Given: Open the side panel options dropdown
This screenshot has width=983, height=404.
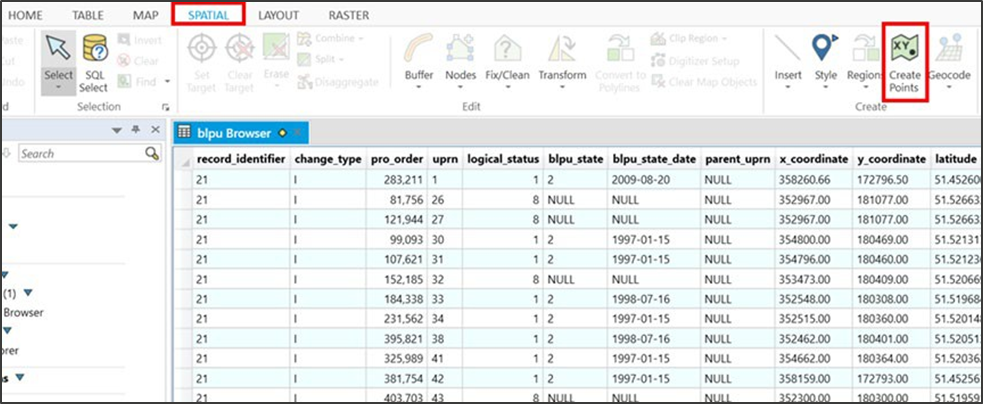Looking at the screenshot, I should click(x=116, y=130).
